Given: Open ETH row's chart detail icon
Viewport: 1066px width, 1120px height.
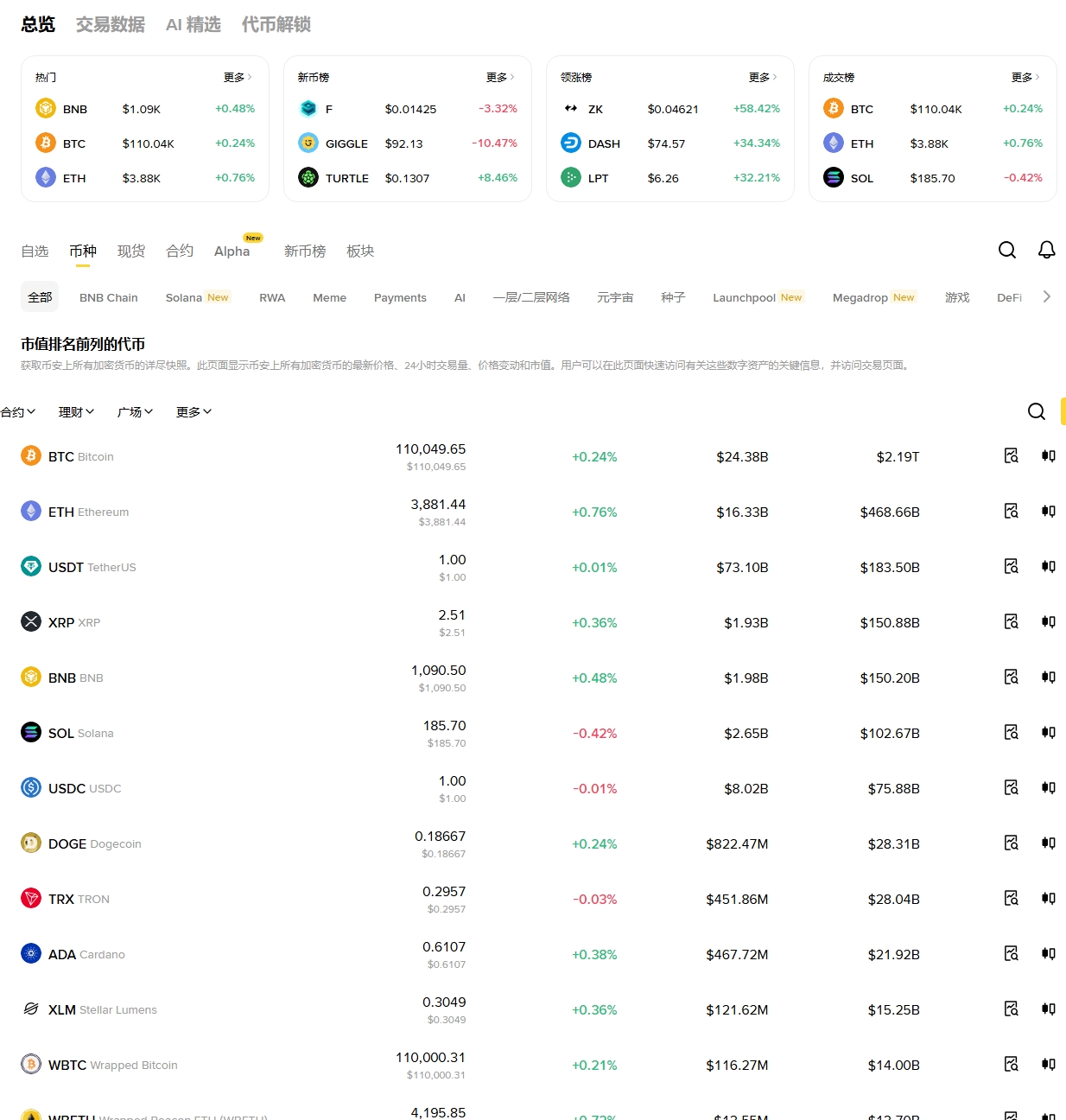Looking at the screenshot, I should [x=1011, y=511].
